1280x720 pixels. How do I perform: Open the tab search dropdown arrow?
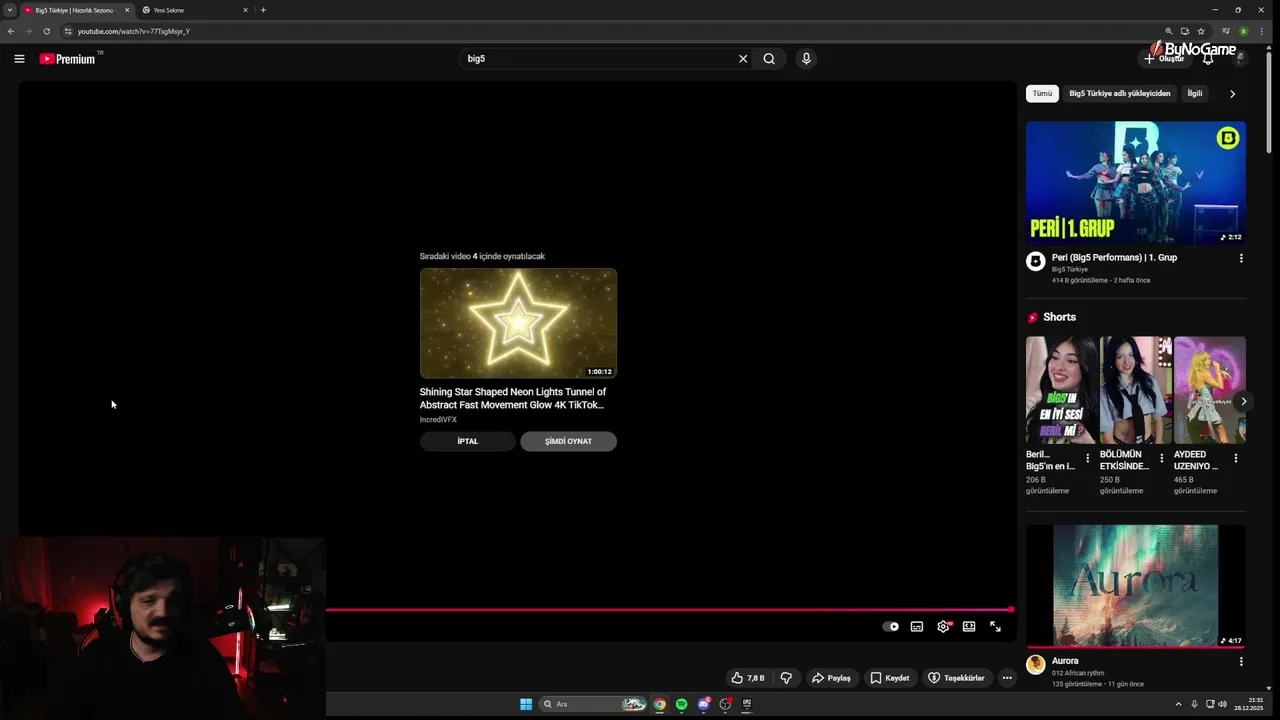pos(9,10)
